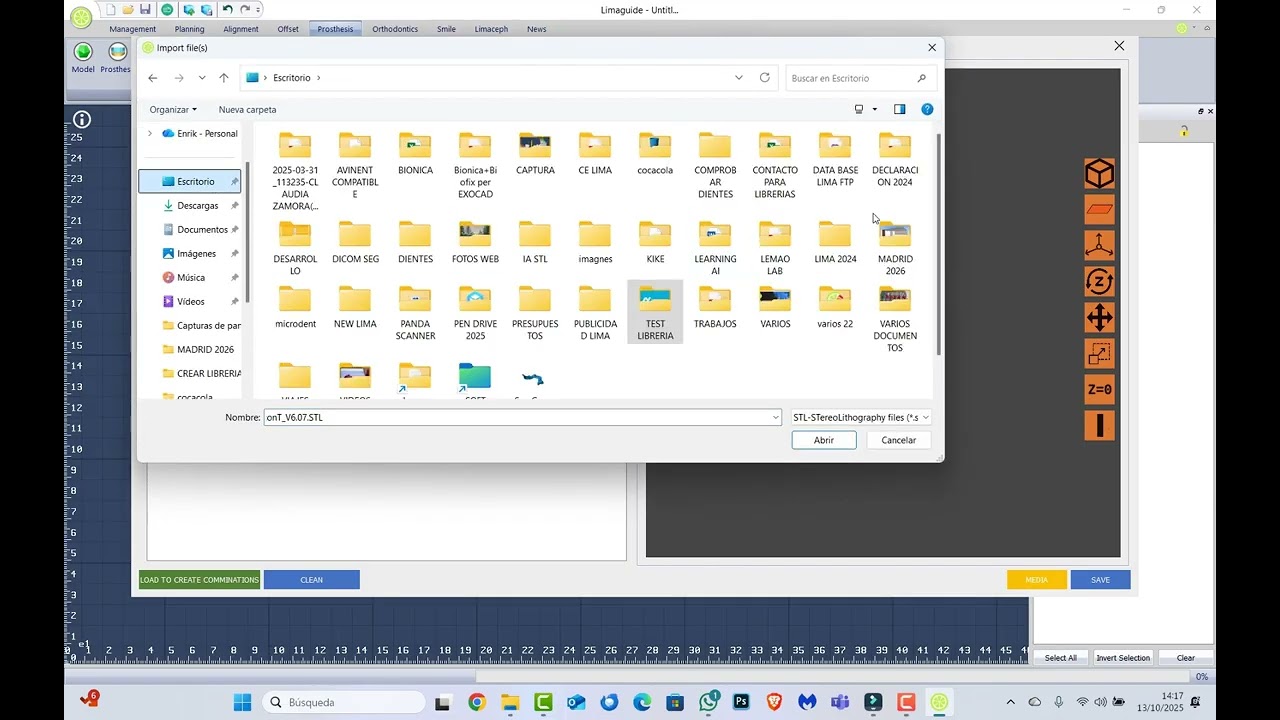
Task: Open the recent locations dropdown arrow
Action: pyautogui.click(x=202, y=78)
